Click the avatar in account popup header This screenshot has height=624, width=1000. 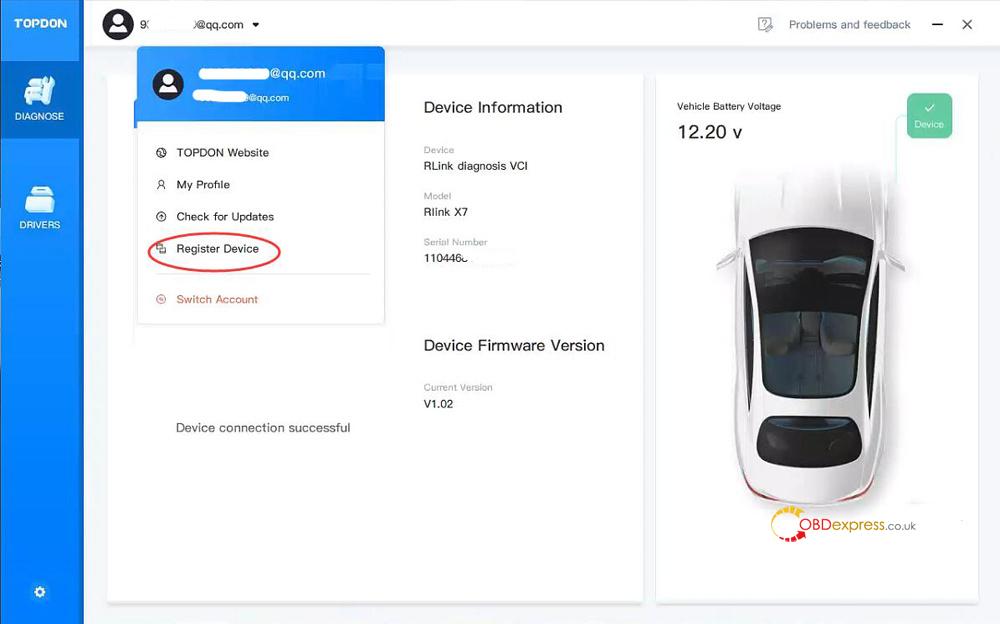pos(168,84)
